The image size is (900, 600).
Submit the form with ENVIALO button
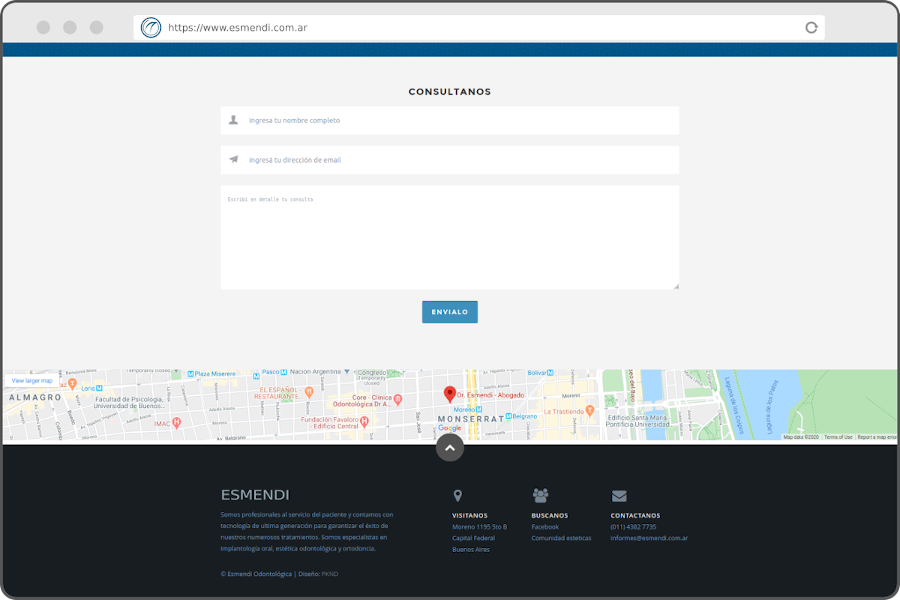click(450, 312)
